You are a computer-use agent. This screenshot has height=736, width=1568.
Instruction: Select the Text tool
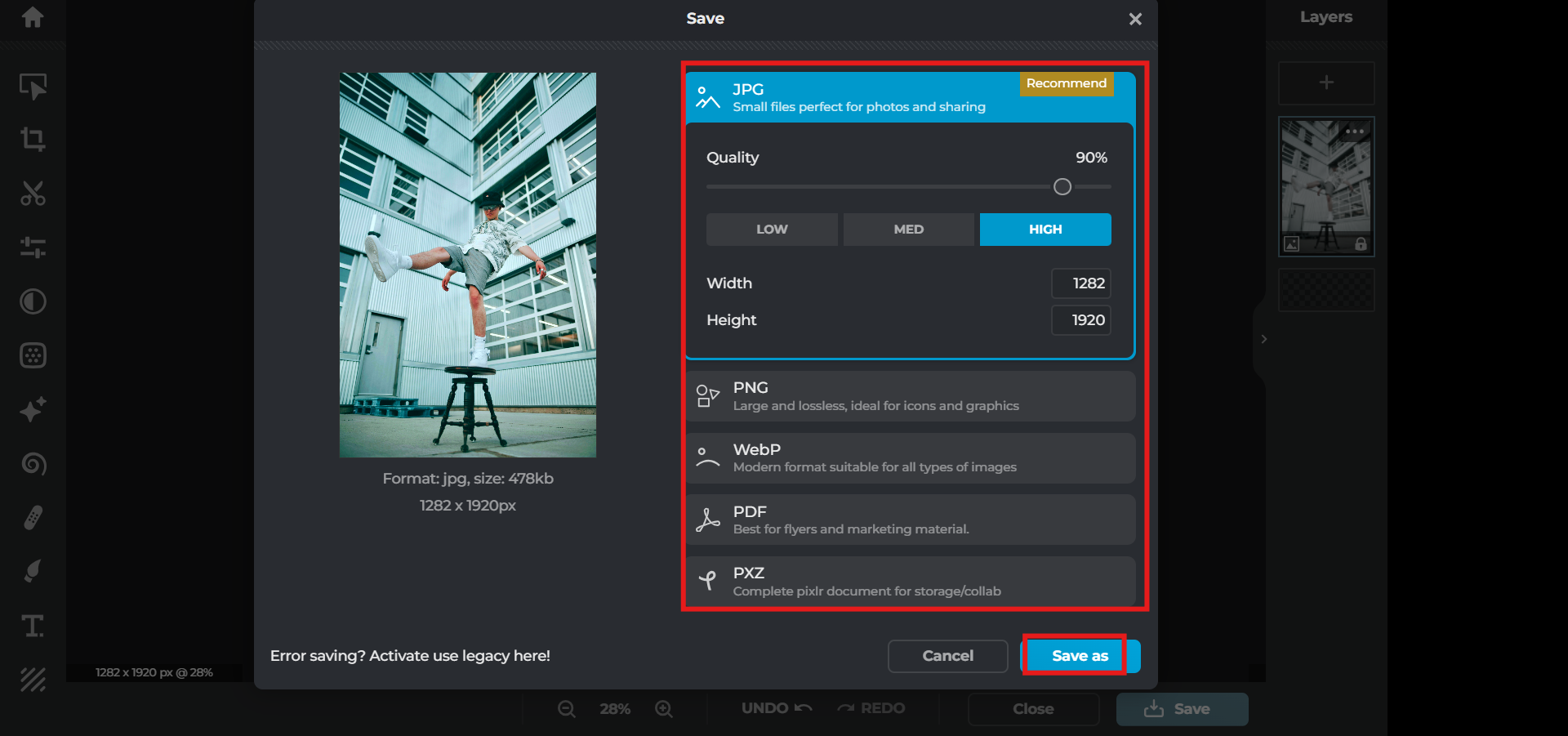coord(33,626)
